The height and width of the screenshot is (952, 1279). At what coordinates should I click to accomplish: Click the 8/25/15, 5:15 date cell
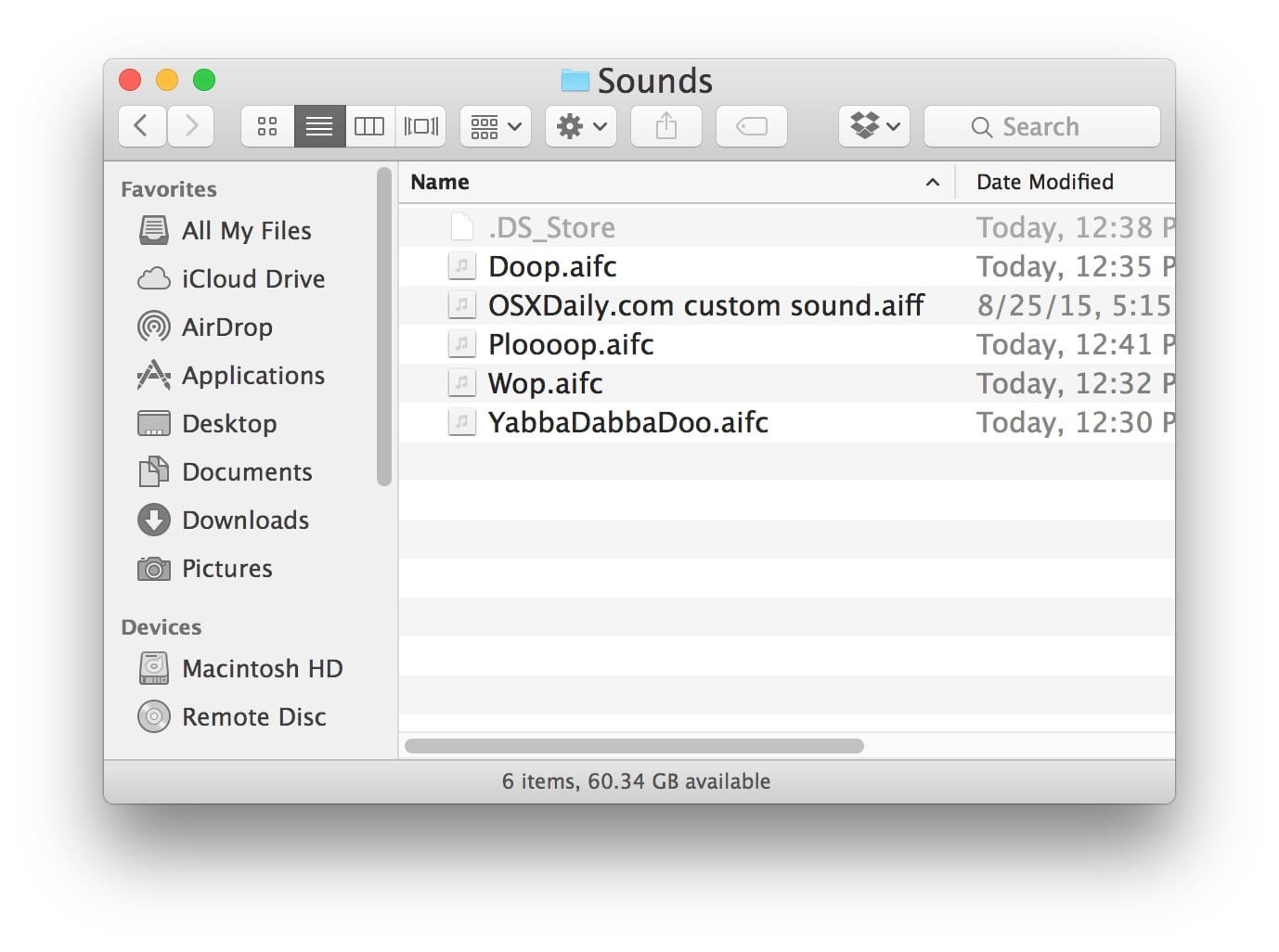click(x=1074, y=305)
